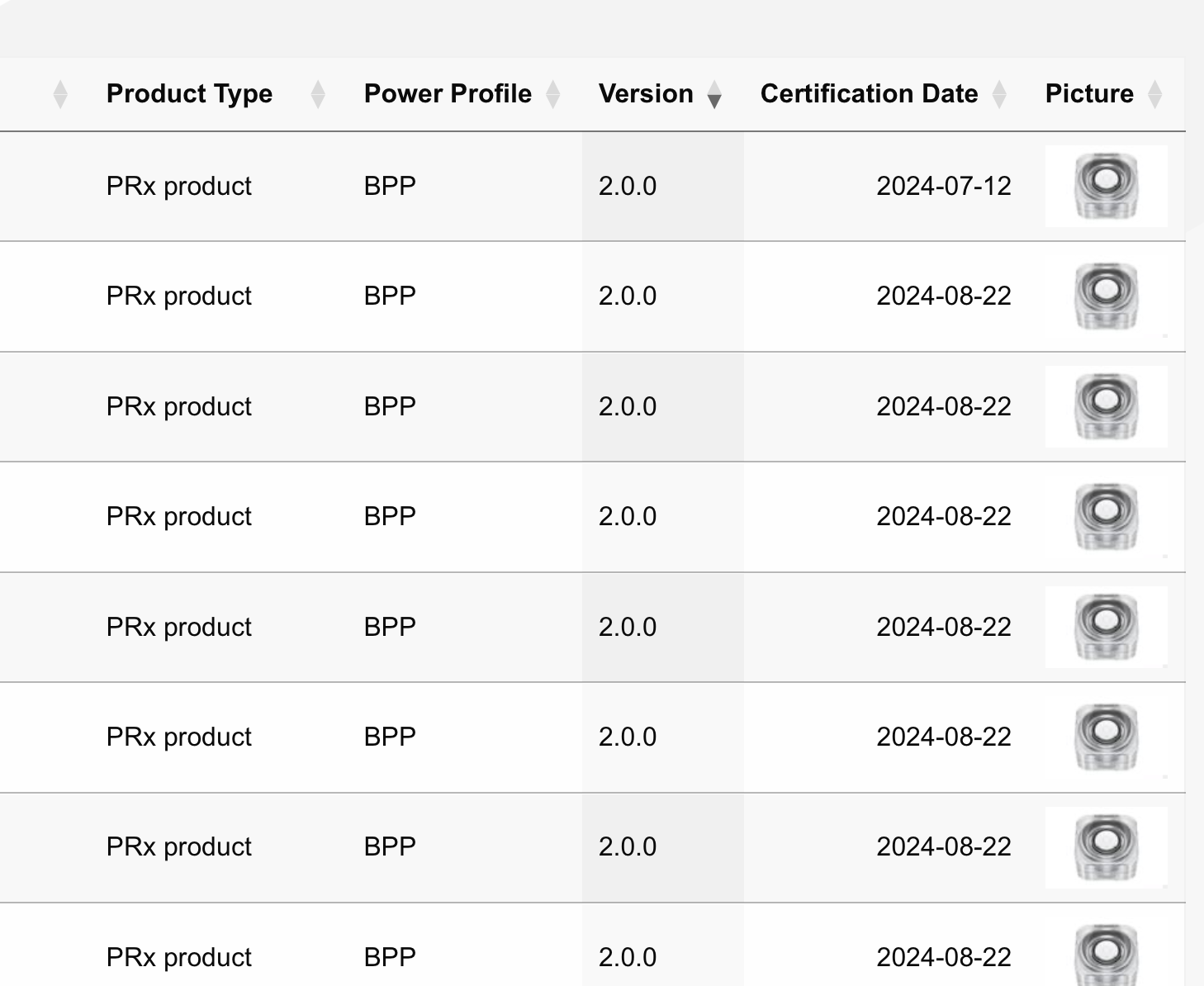The image size is (1204, 986).
Task: Click the sort arrows beside Certification Date
Action: pyautogui.click(x=999, y=95)
